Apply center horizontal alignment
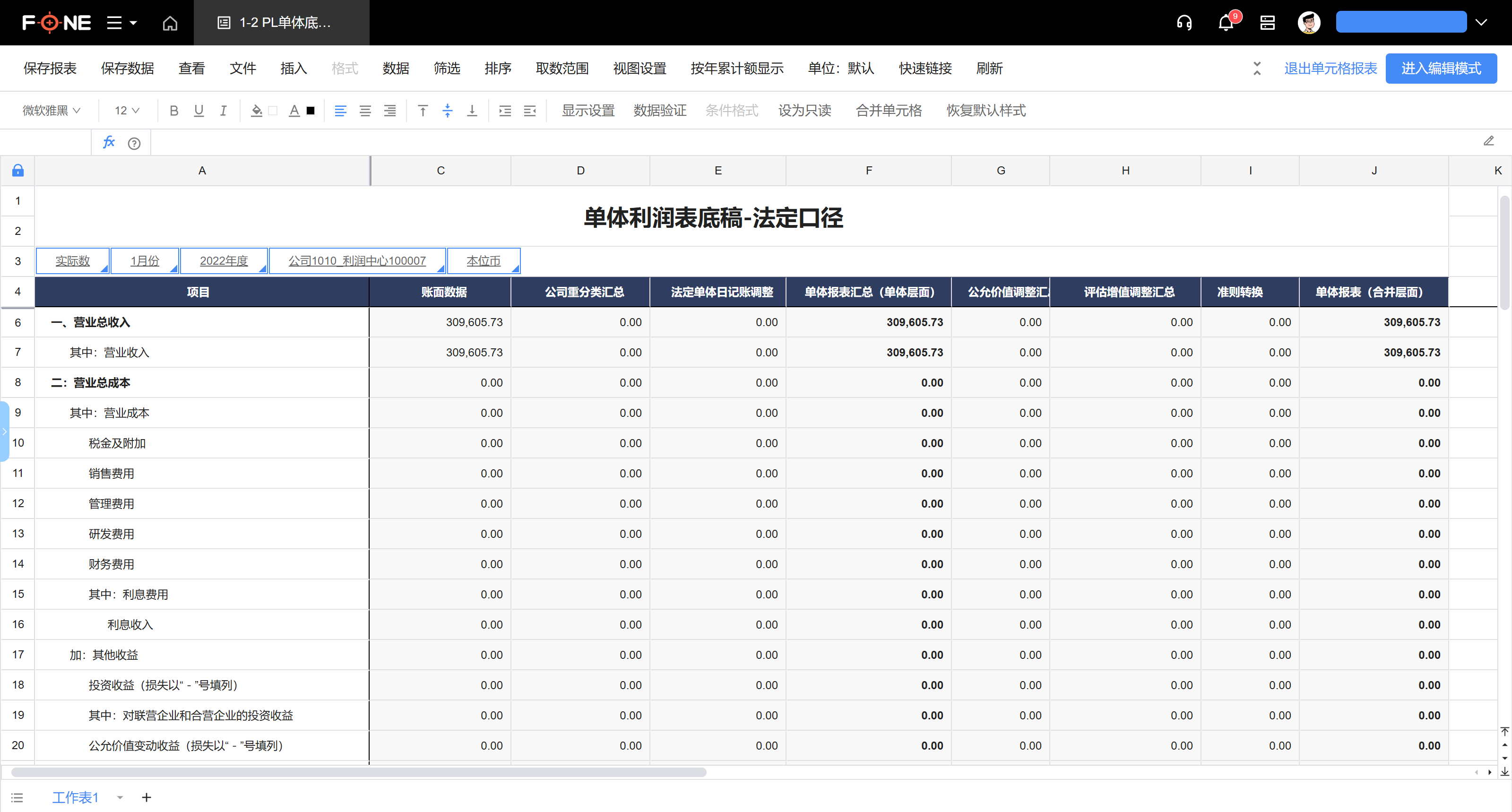The height and width of the screenshot is (812, 1512). click(364, 111)
